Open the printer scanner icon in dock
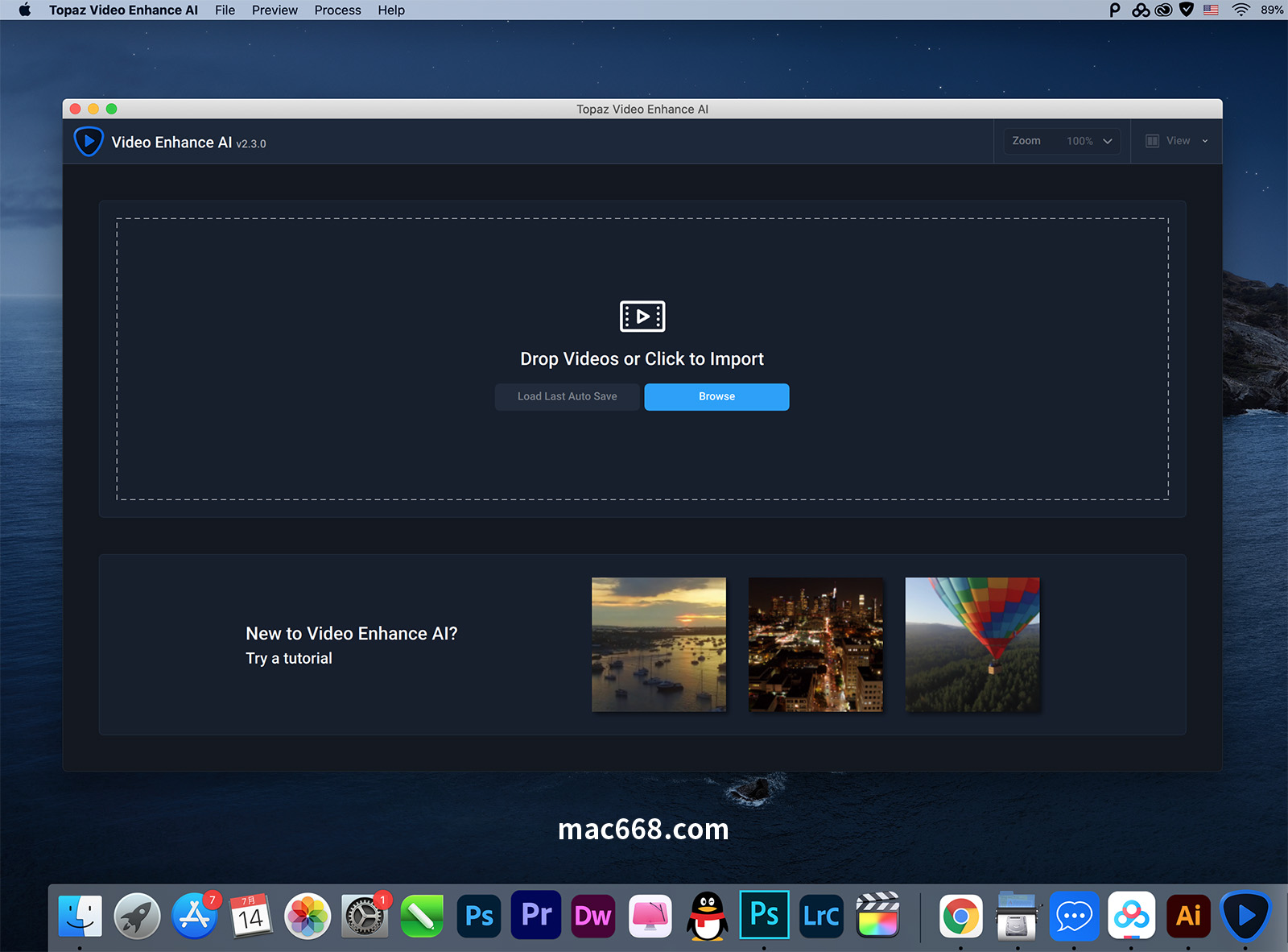Viewport: 1288px width, 952px height. pos(1018,916)
